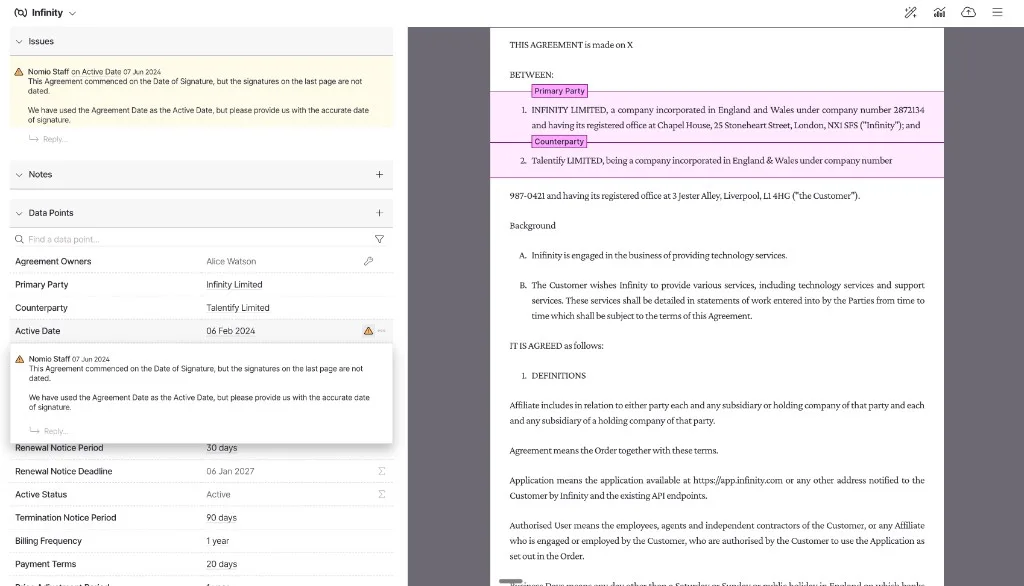The height and width of the screenshot is (586, 1024).
Task: Click the Find a data point search field
Action: [x=196, y=239]
